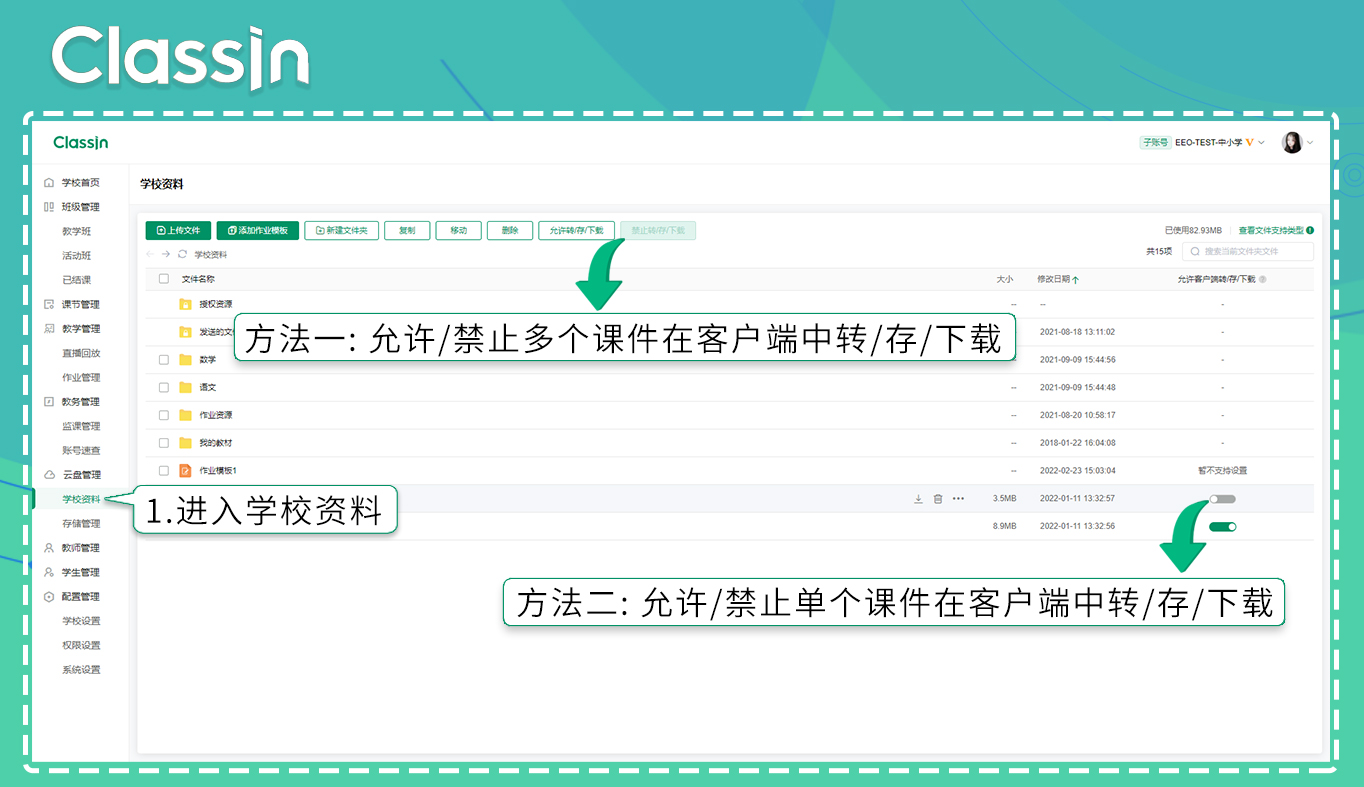The width and height of the screenshot is (1364, 787).
Task: Click the 教务管理 icon in the sidebar
Action: tap(49, 402)
